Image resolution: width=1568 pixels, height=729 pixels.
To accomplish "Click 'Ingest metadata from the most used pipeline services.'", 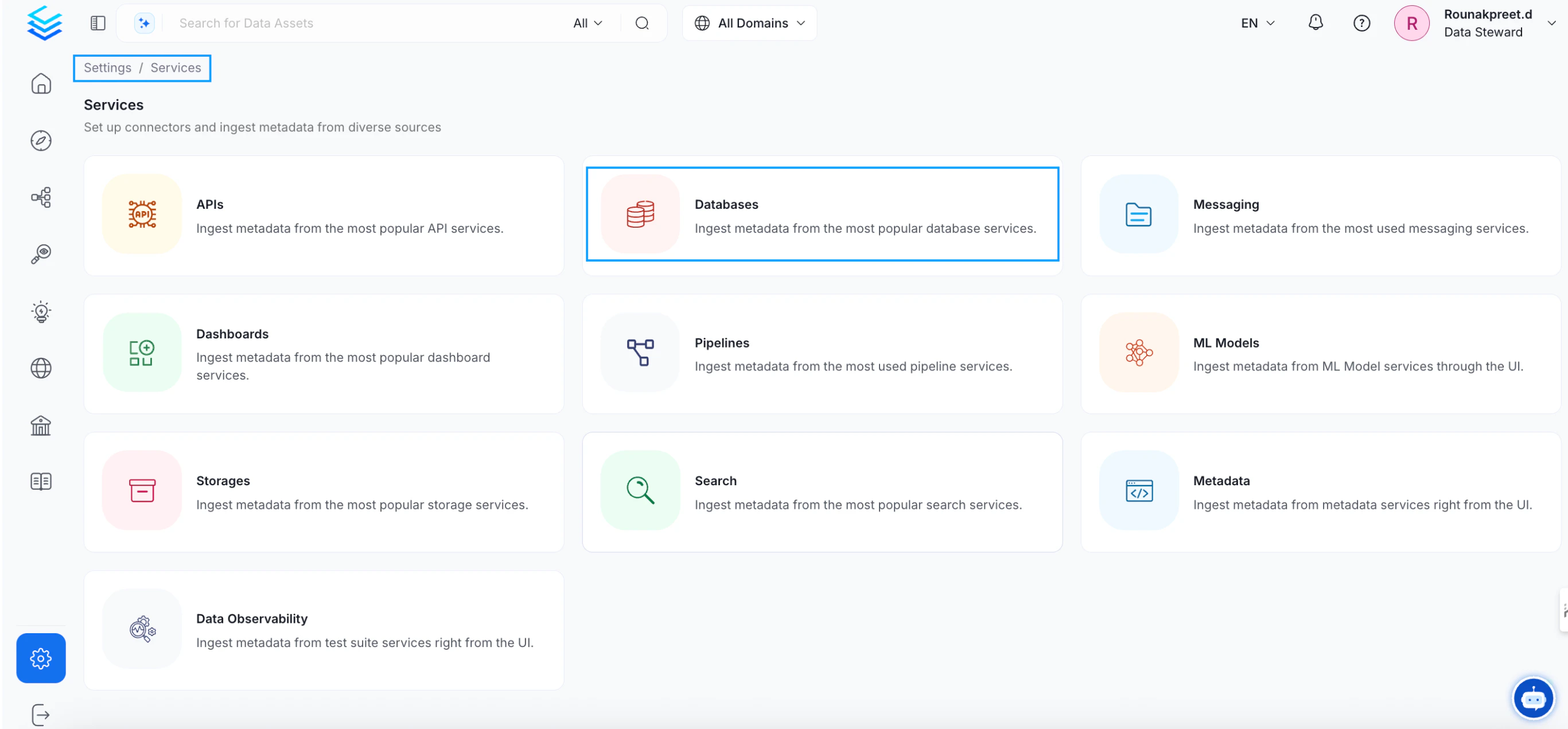I will [853, 367].
